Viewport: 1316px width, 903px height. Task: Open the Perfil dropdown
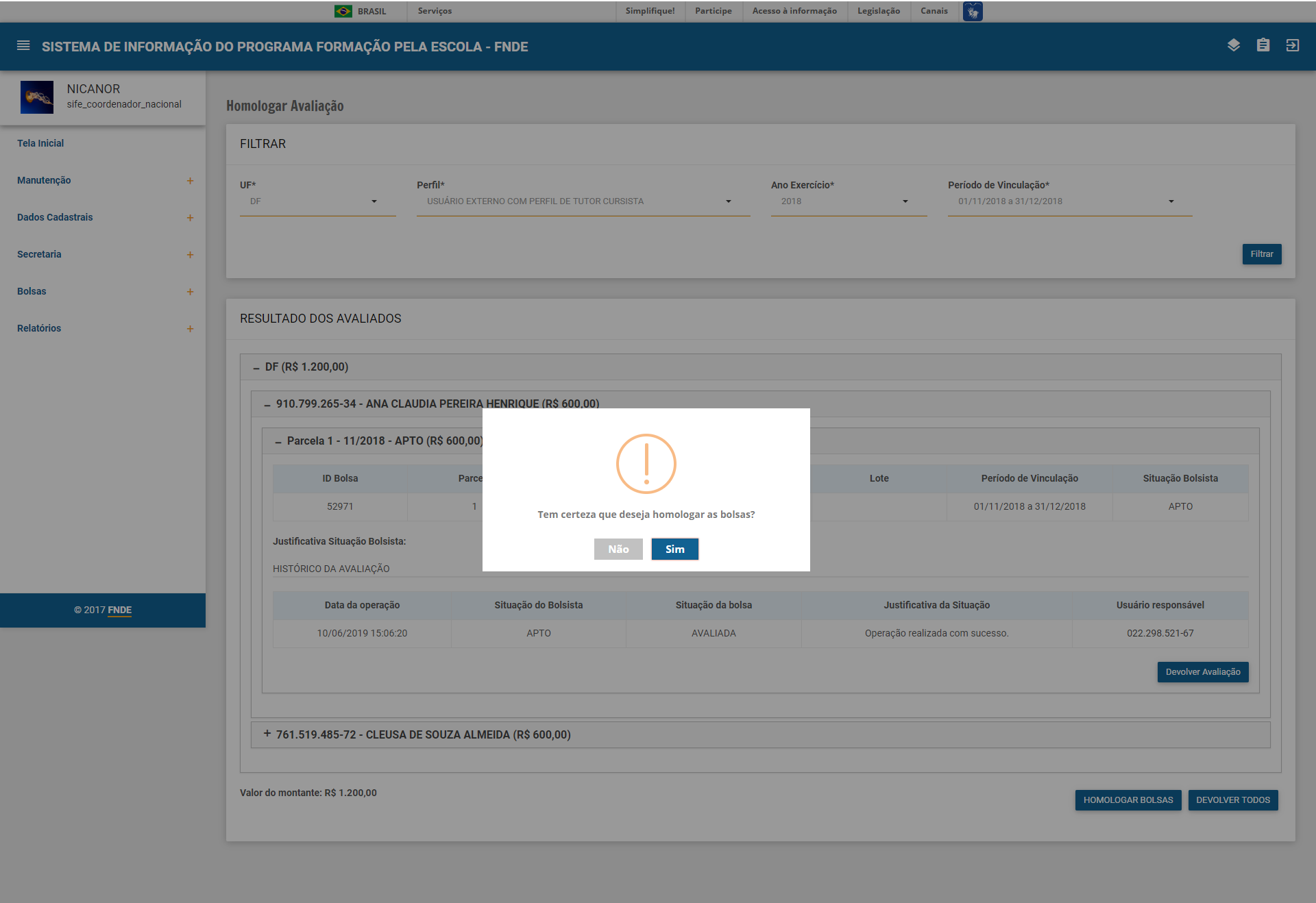583,201
